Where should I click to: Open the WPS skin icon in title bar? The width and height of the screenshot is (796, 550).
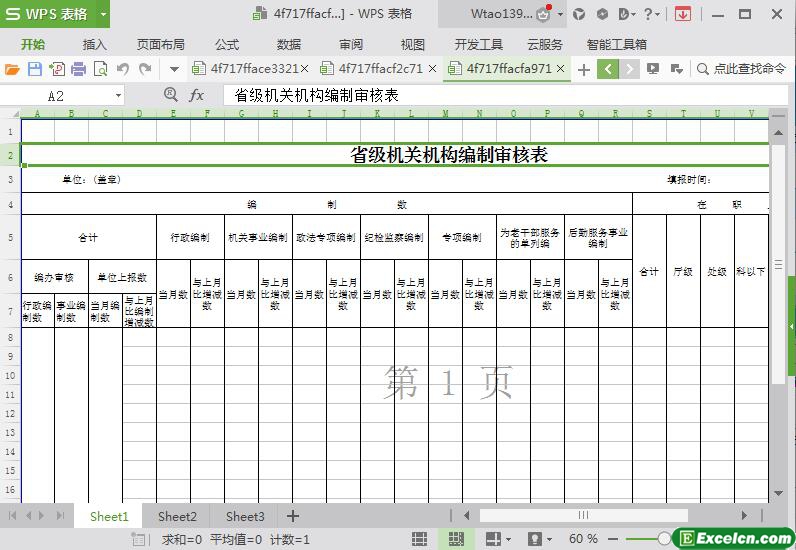[579, 14]
